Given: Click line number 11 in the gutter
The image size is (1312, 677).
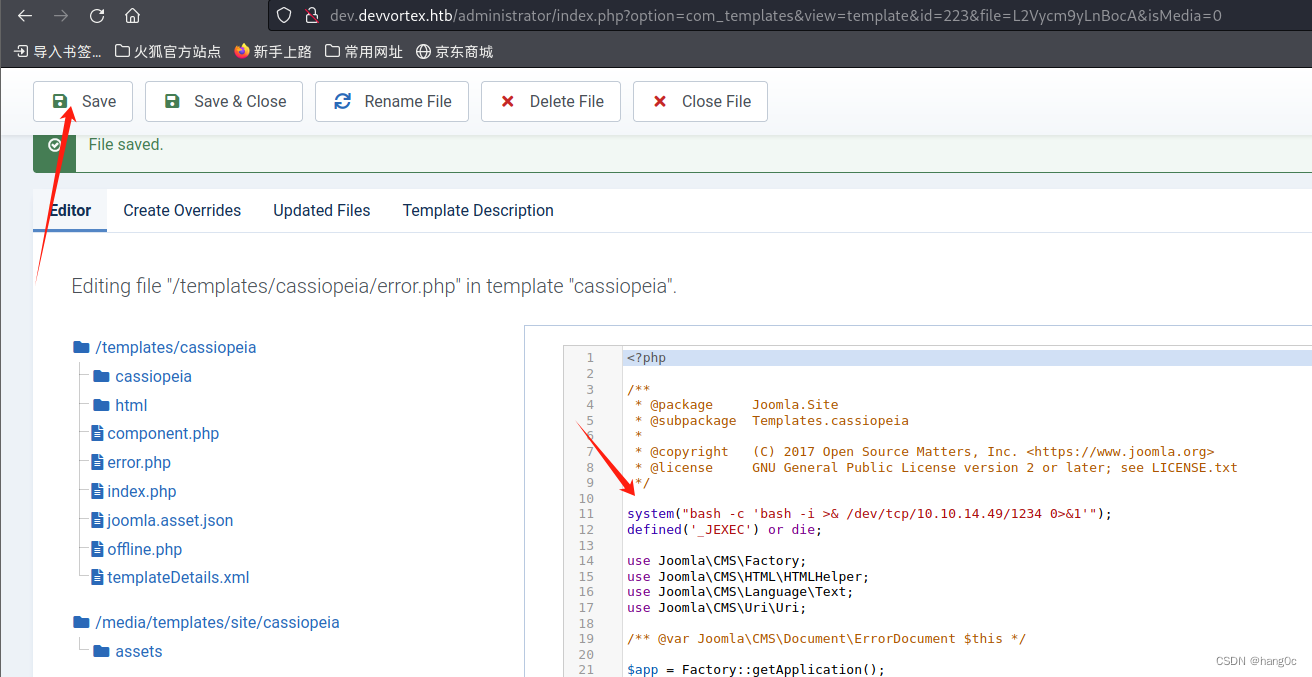Looking at the screenshot, I should click(x=586, y=514).
